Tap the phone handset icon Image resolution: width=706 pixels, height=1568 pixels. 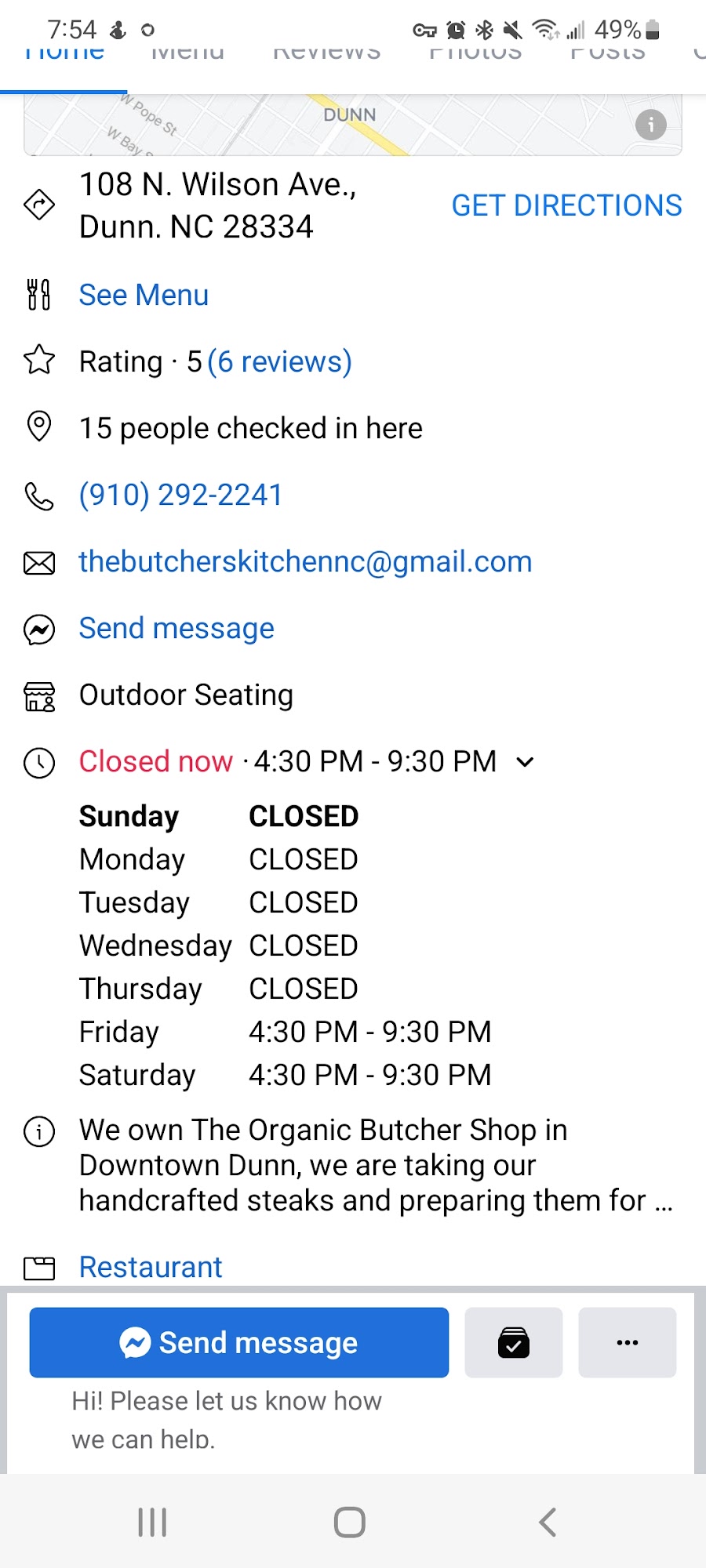coord(39,495)
